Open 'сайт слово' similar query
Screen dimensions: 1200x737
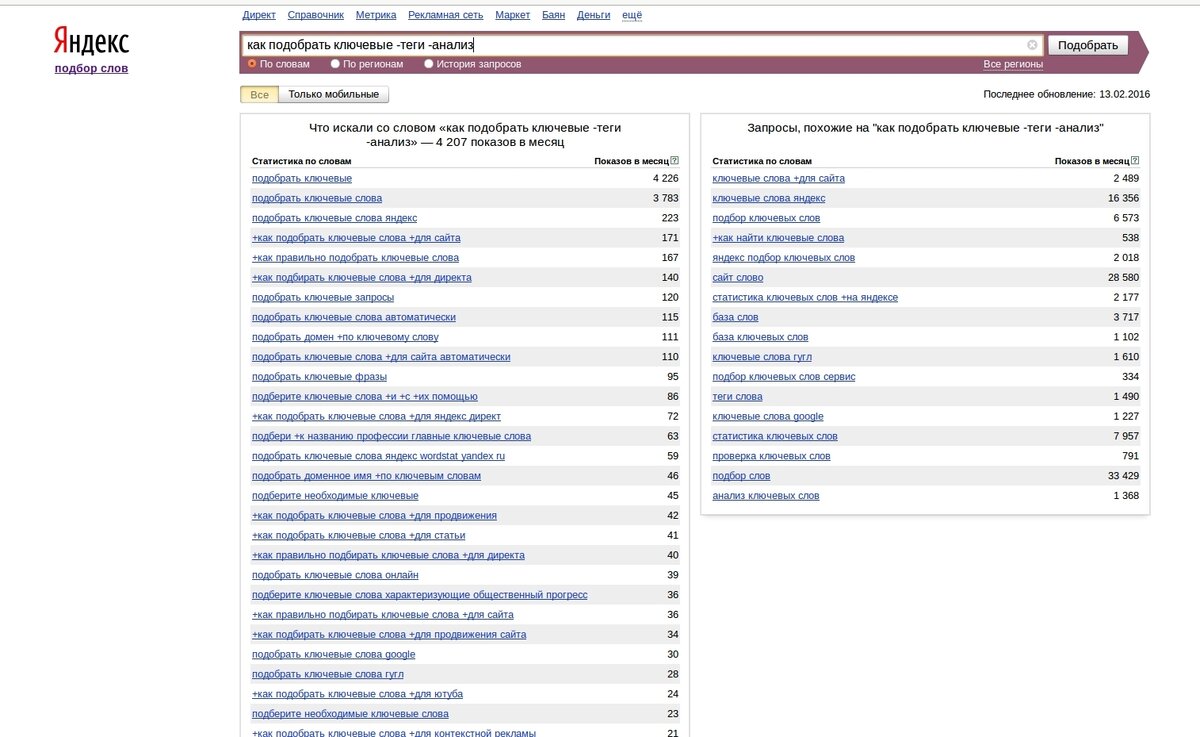[738, 277]
